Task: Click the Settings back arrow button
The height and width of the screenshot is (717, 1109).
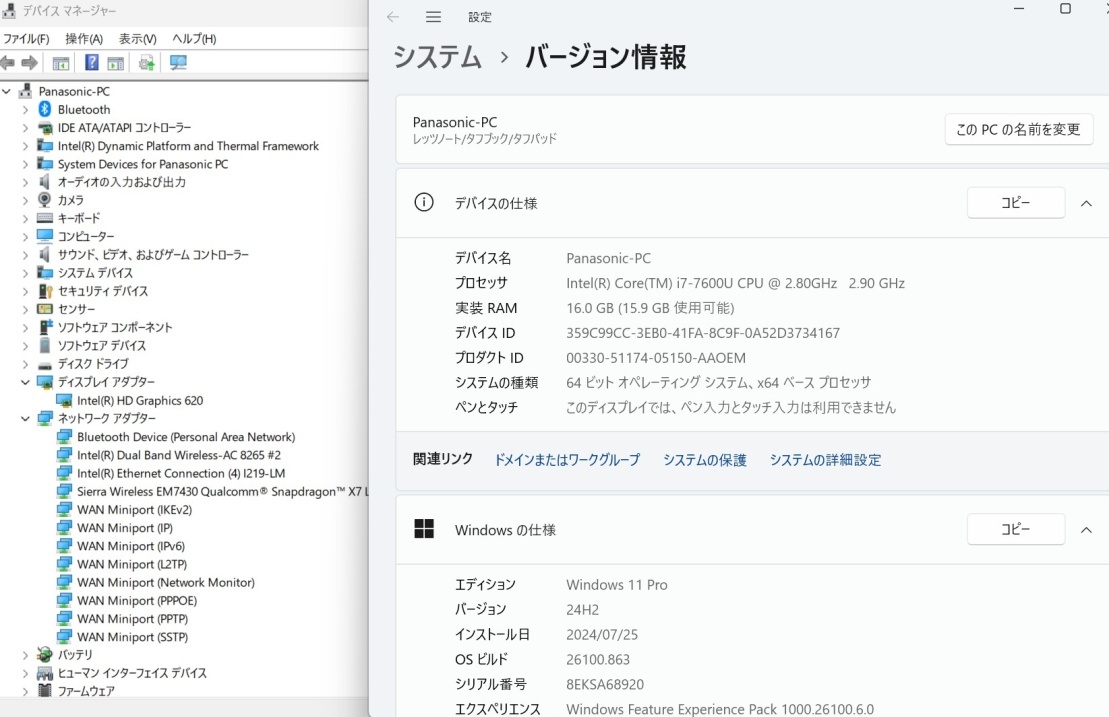Action: (x=393, y=17)
